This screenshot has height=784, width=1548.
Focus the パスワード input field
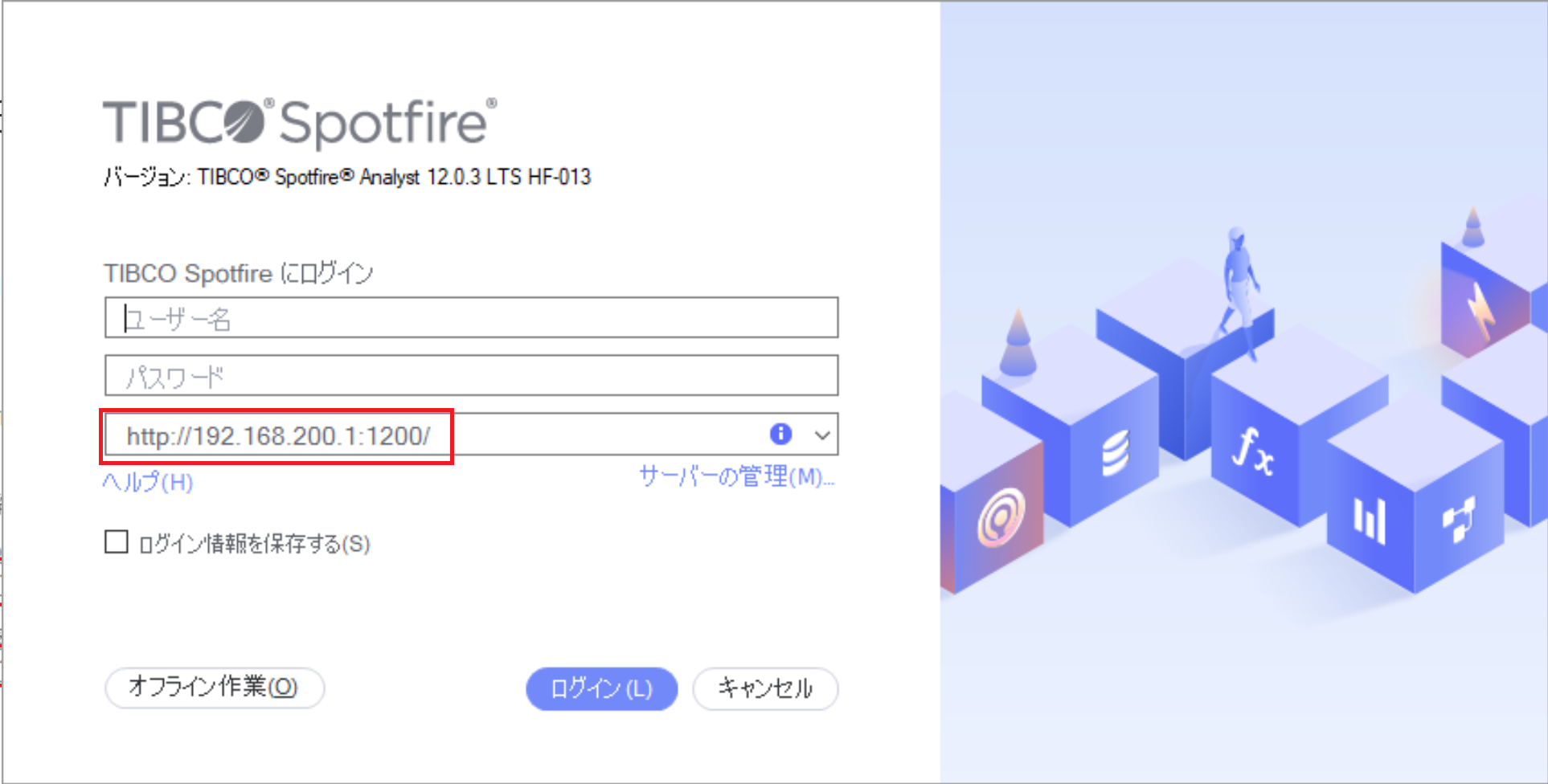coord(471,375)
